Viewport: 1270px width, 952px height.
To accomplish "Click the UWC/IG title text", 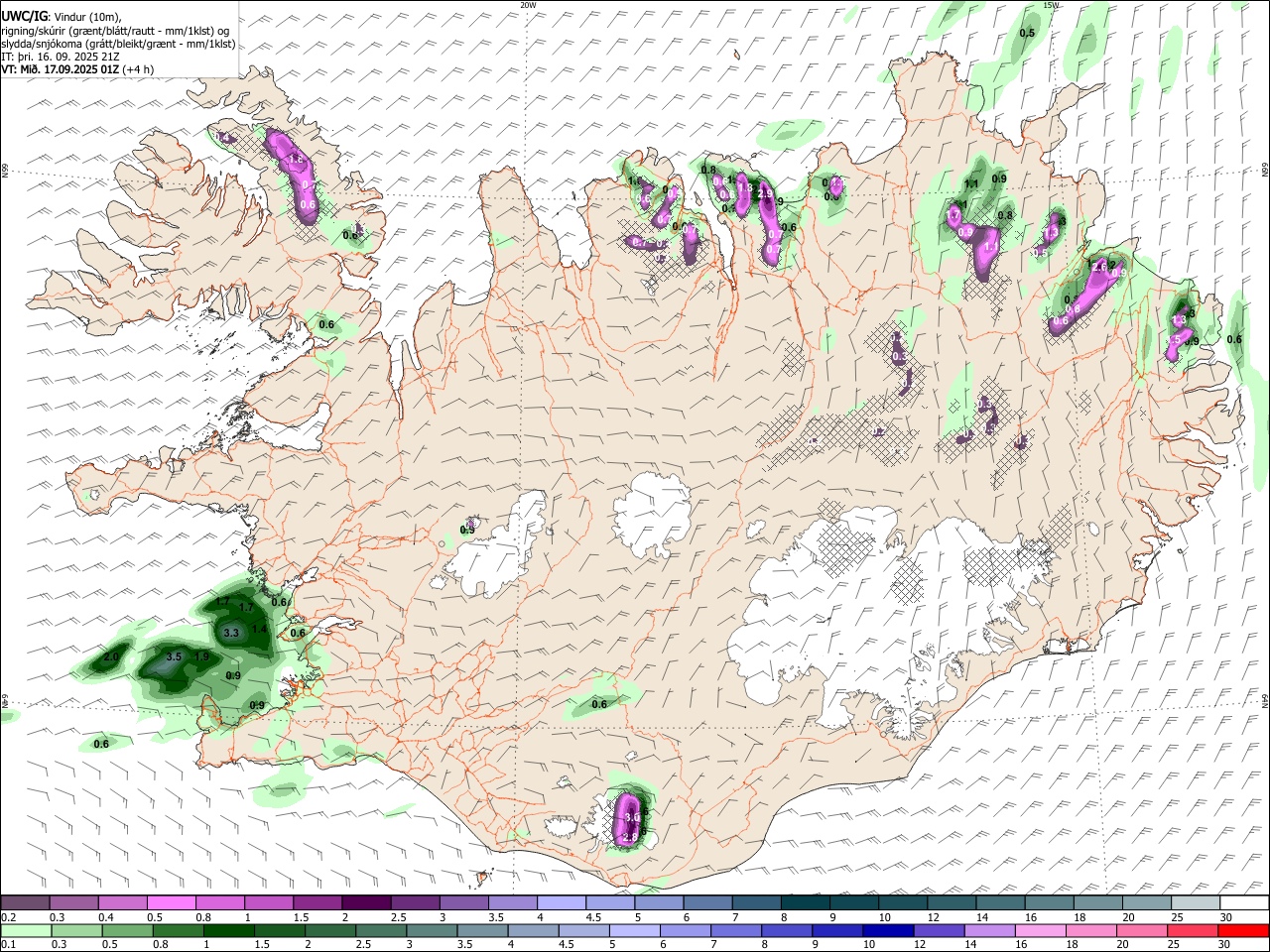I will [x=24, y=16].
